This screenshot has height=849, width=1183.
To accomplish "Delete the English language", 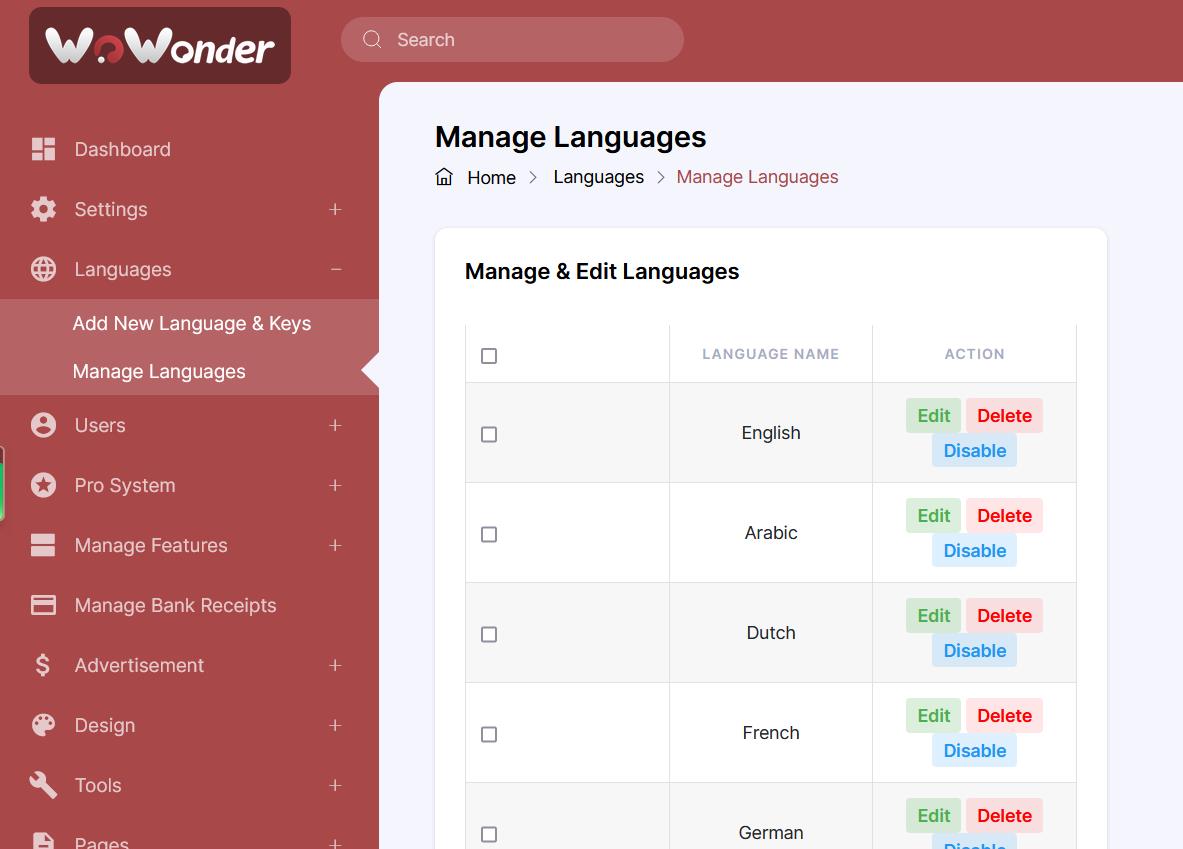I will 1004,416.
